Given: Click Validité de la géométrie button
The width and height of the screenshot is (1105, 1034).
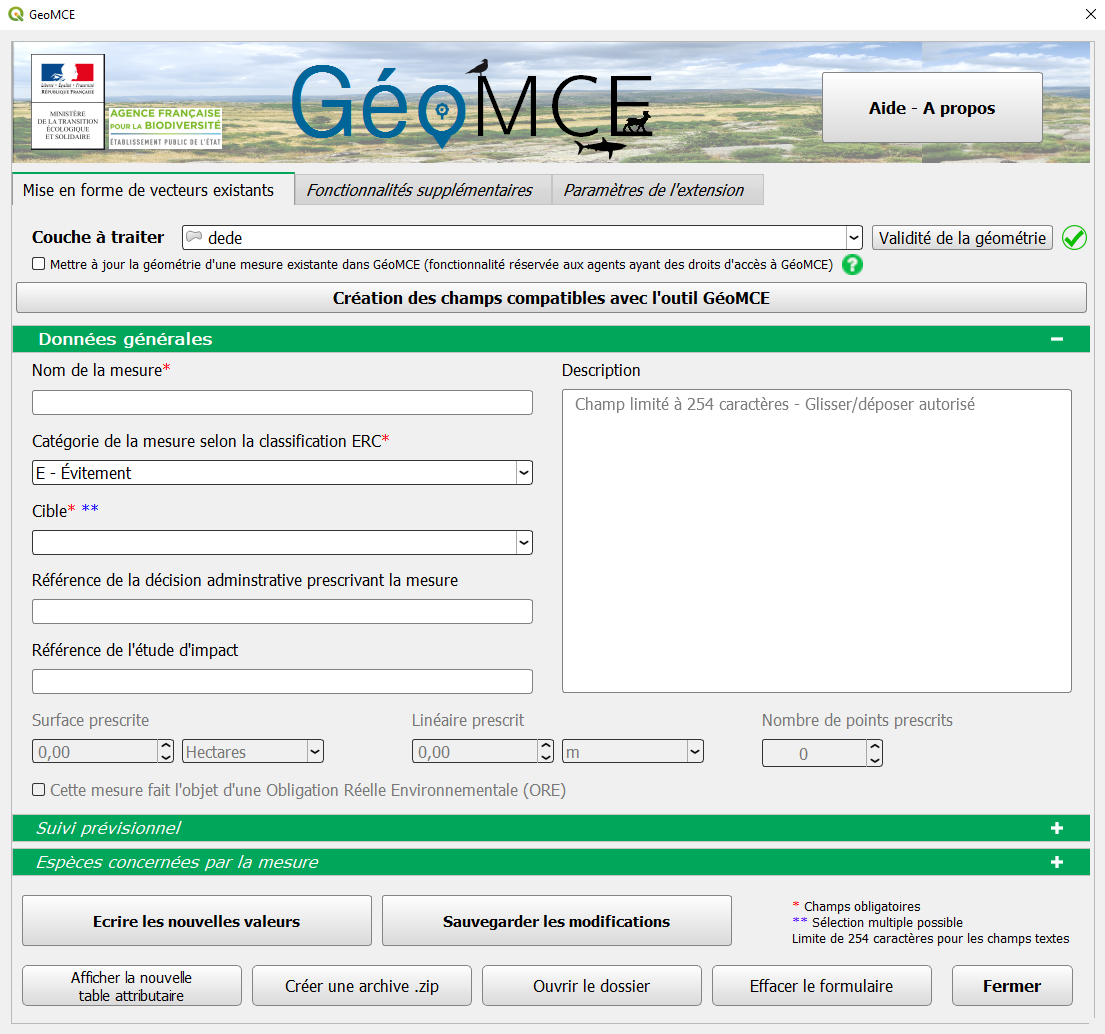Looking at the screenshot, I should [962, 238].
